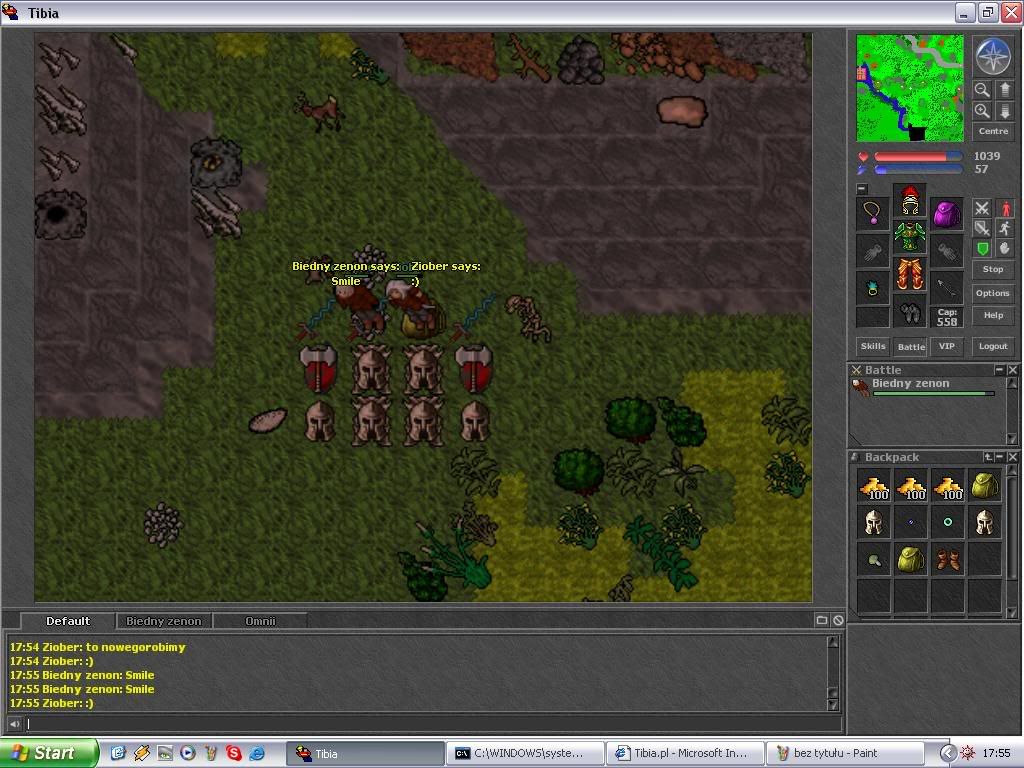The height and width of the screenshot is (768, 1024).
Task: Click Biedny zenon's green health bar
Action: [x=933, y=394]
